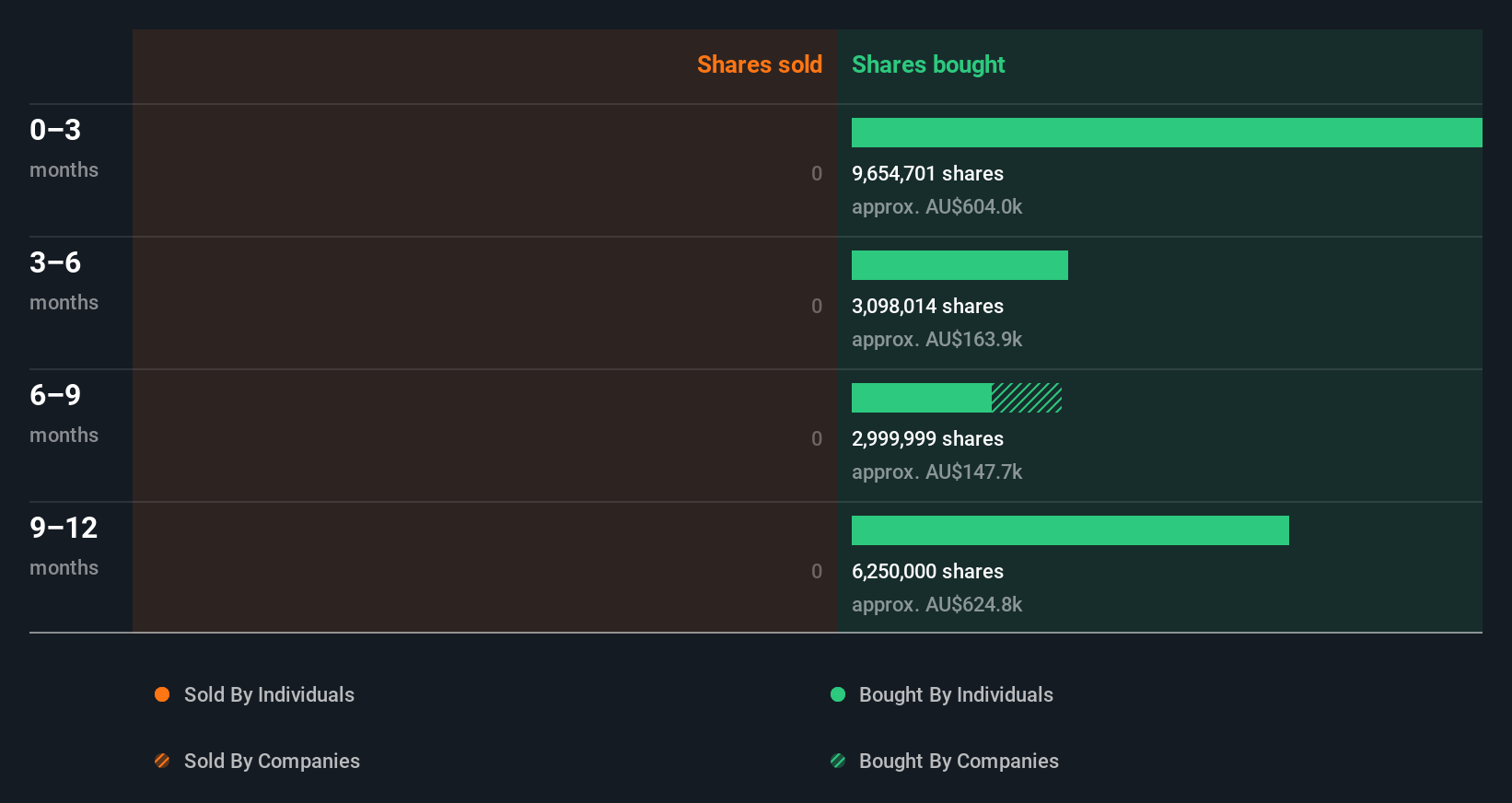
Task: Click the 6–9 months row label
Action: tap(64, 413)
